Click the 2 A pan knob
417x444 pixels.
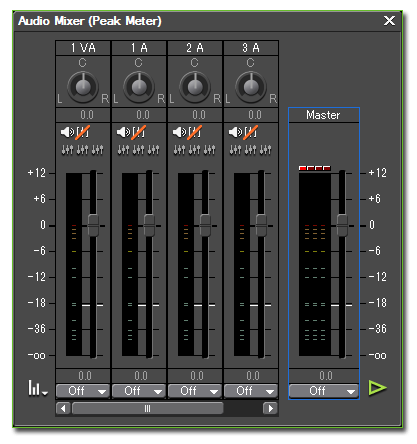pos(195,87)
